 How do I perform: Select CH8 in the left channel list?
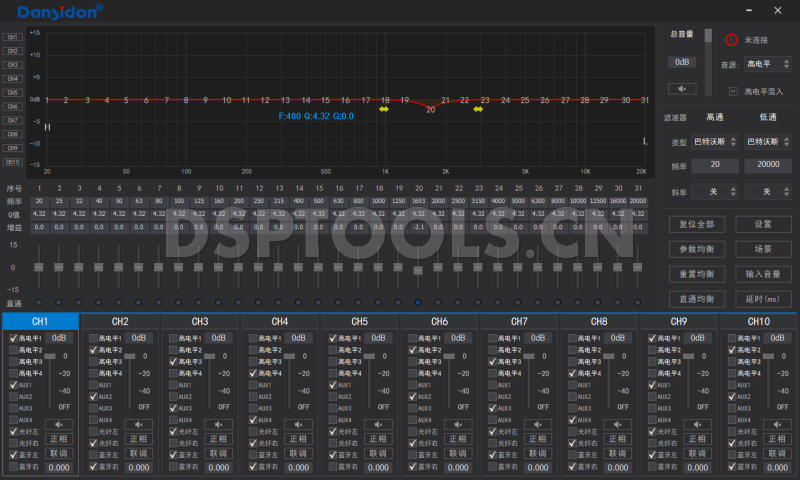(x=13, y=133)
